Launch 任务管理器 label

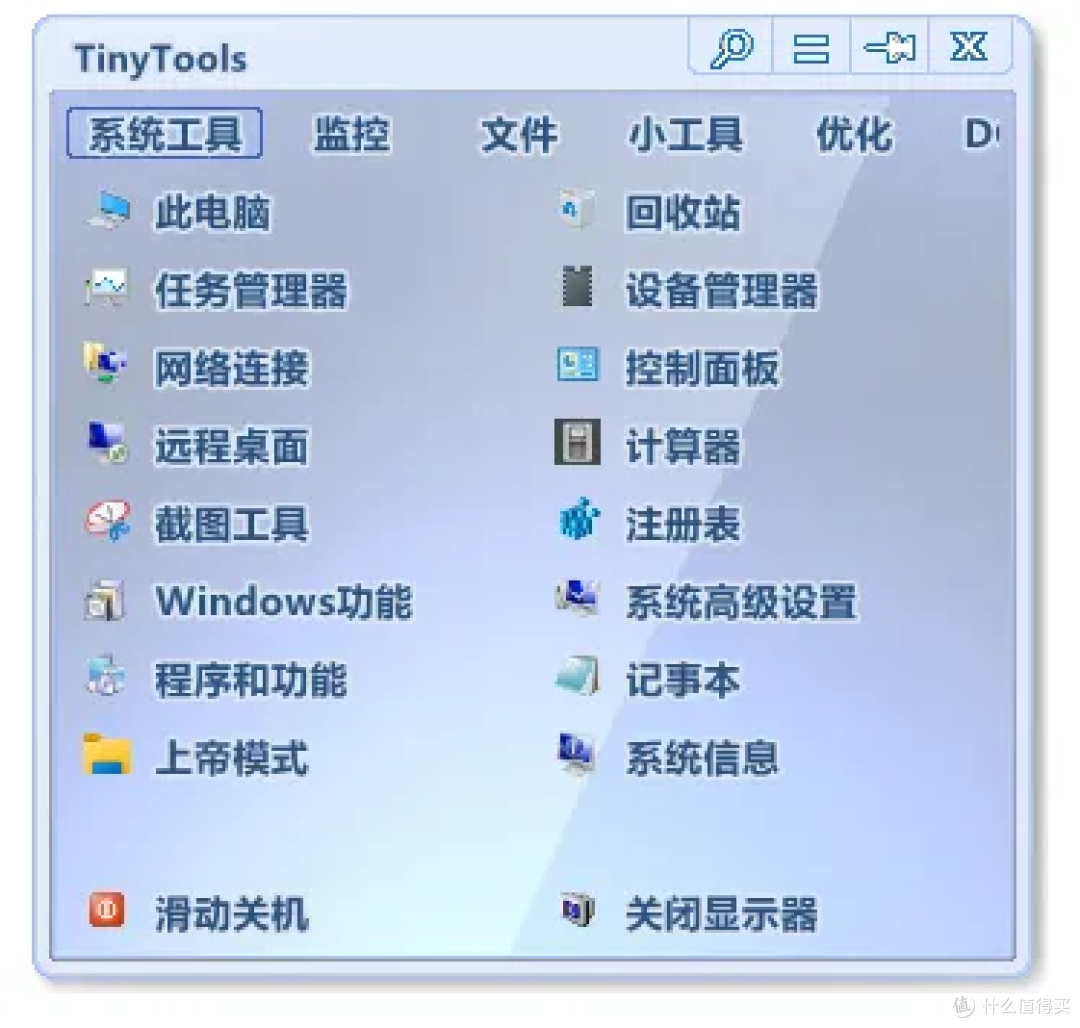[x=251, y=290]
